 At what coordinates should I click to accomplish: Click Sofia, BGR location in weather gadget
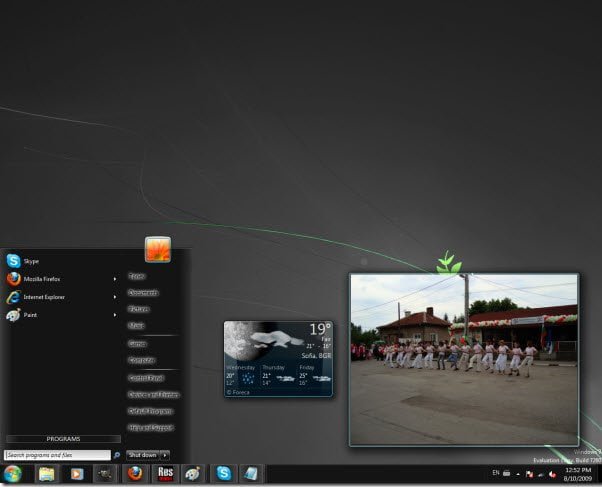tap(316, 356)
